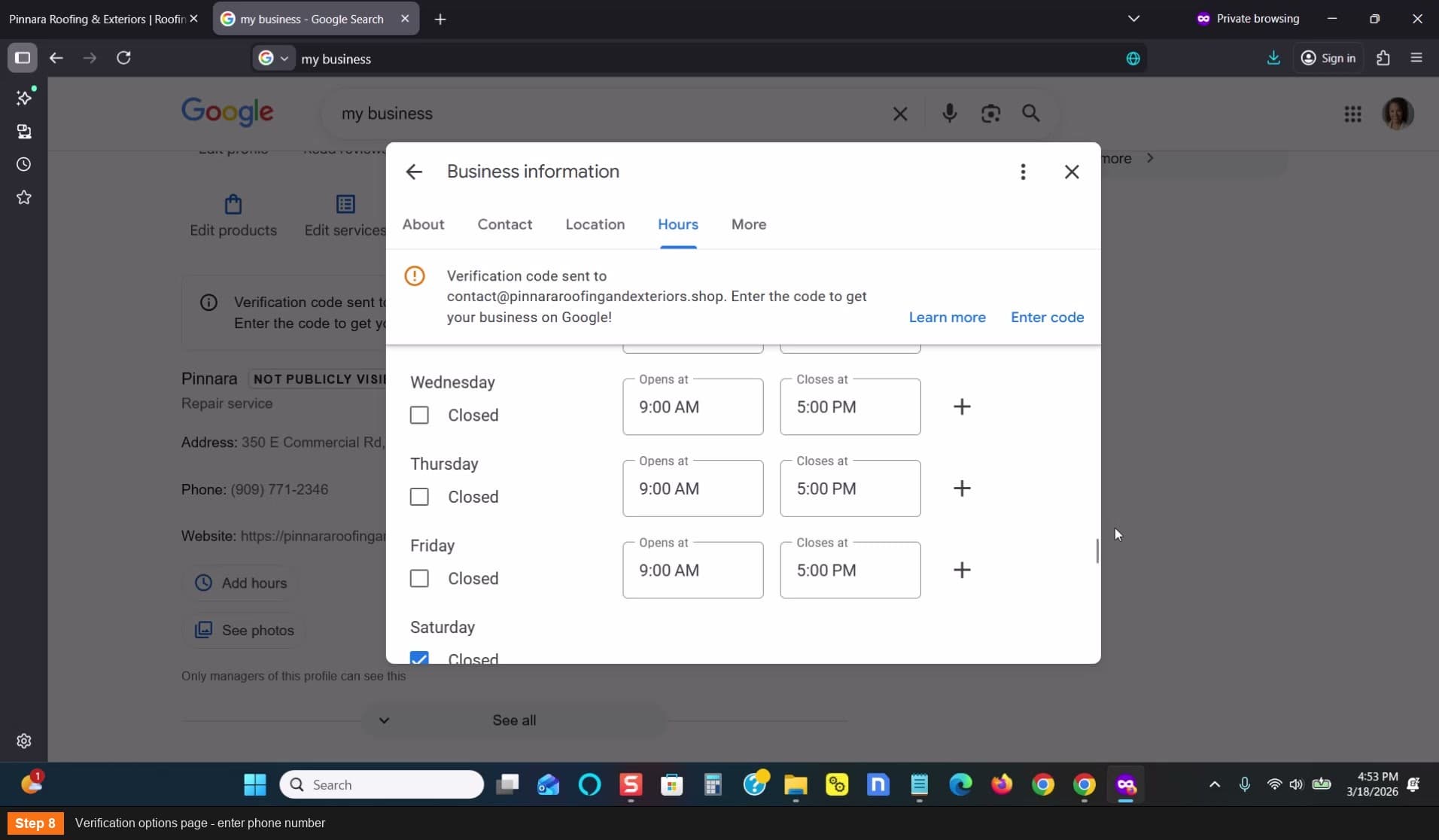This screenshot has height=840, width=1439.
Task: Open Firefox from taskbar
Action: pyautogui.click(x=1002, y=784)
